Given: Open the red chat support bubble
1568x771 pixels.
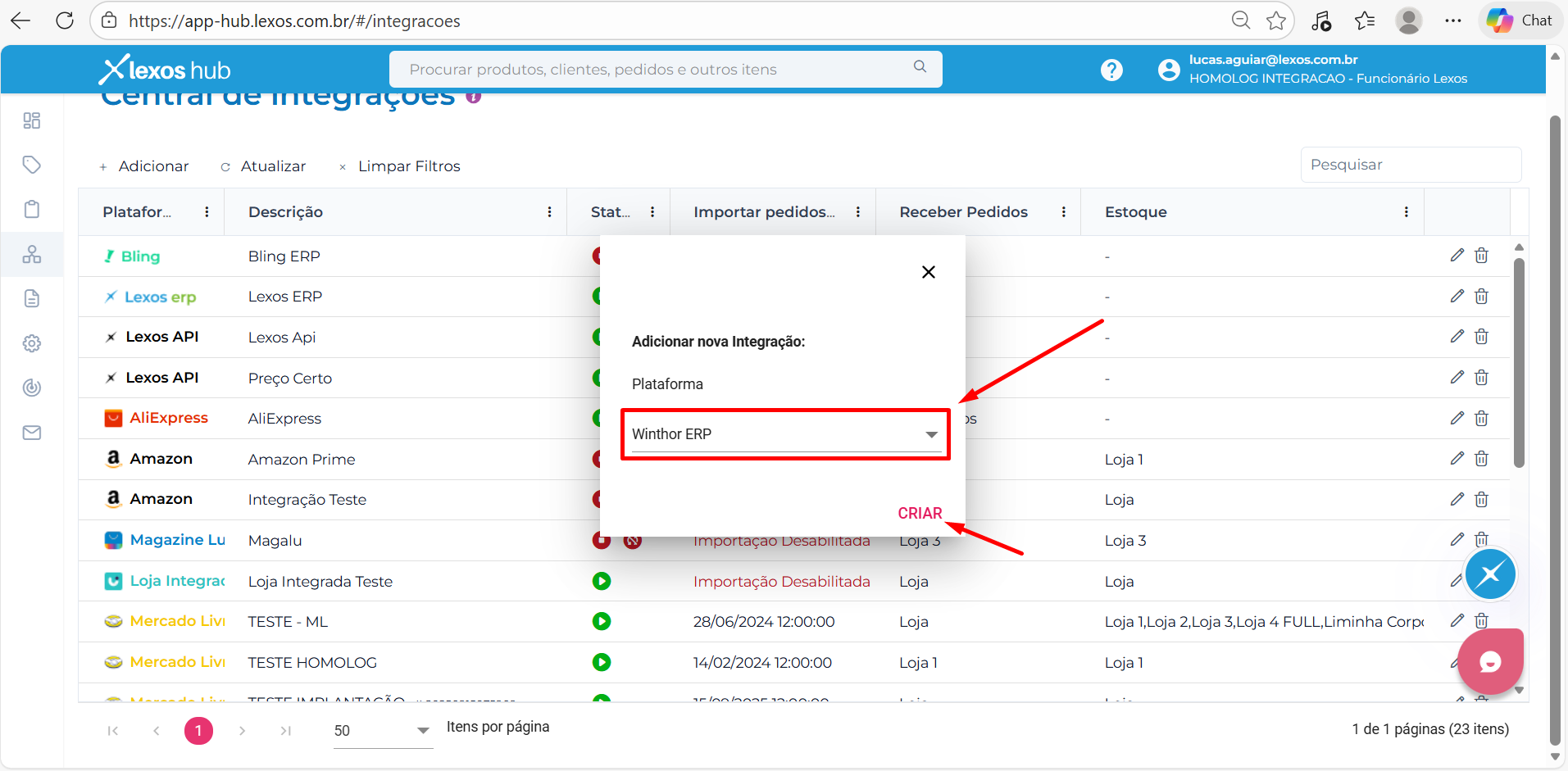Looking at the screenshot, I should tap(1490, 662).
